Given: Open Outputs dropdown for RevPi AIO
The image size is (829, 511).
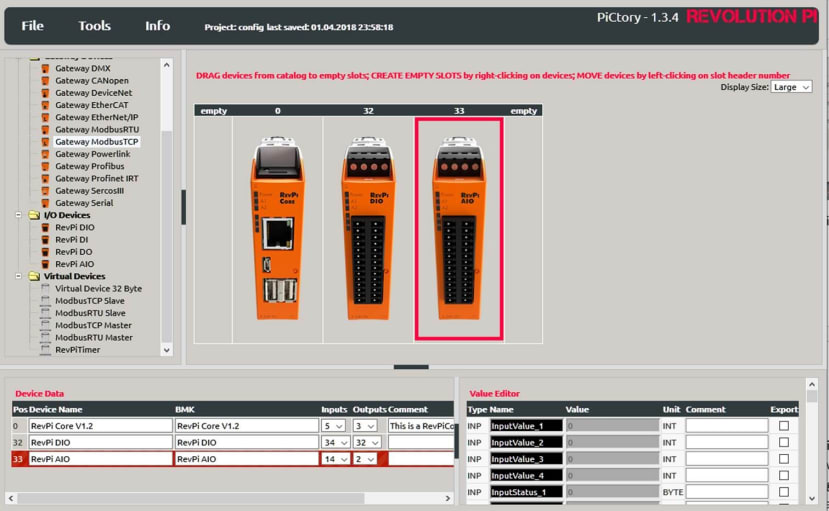Looking at the screenshot, I should coord(365,459).
